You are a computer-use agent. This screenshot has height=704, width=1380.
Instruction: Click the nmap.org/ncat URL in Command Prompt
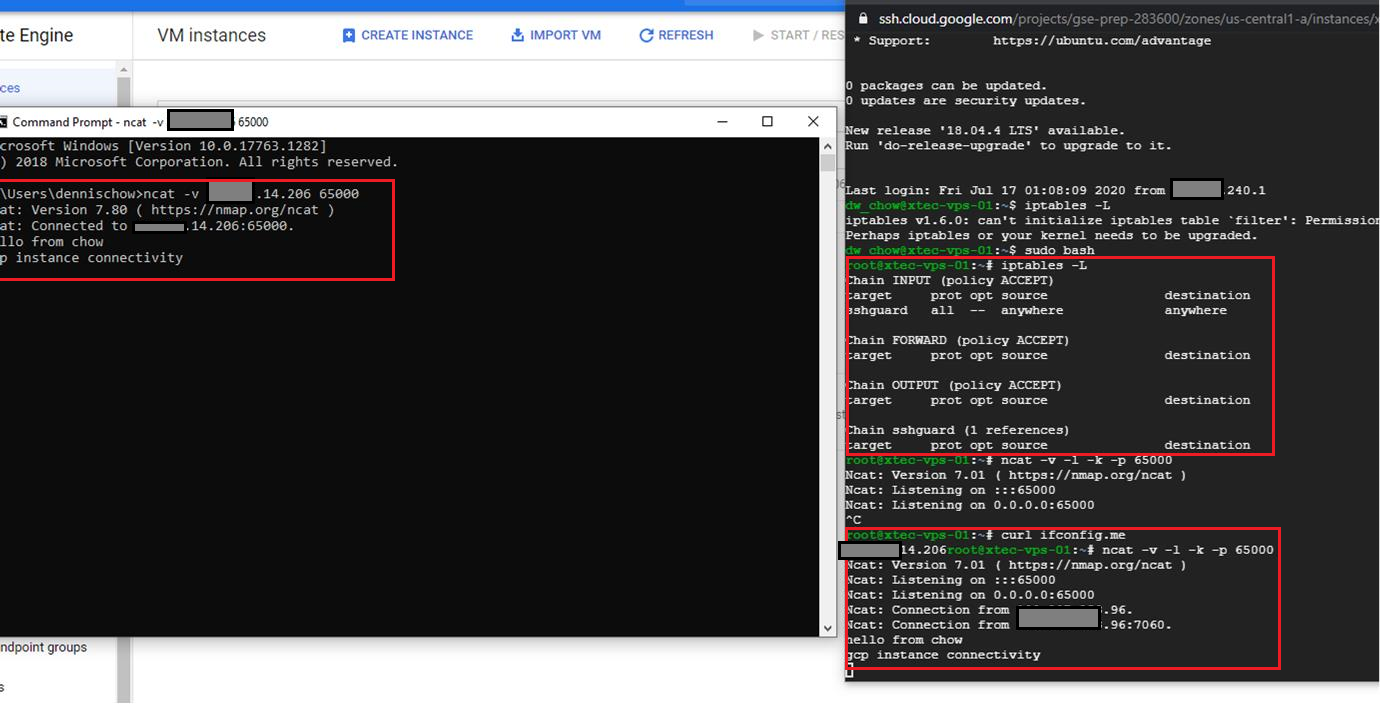click(x=238, y=210)
